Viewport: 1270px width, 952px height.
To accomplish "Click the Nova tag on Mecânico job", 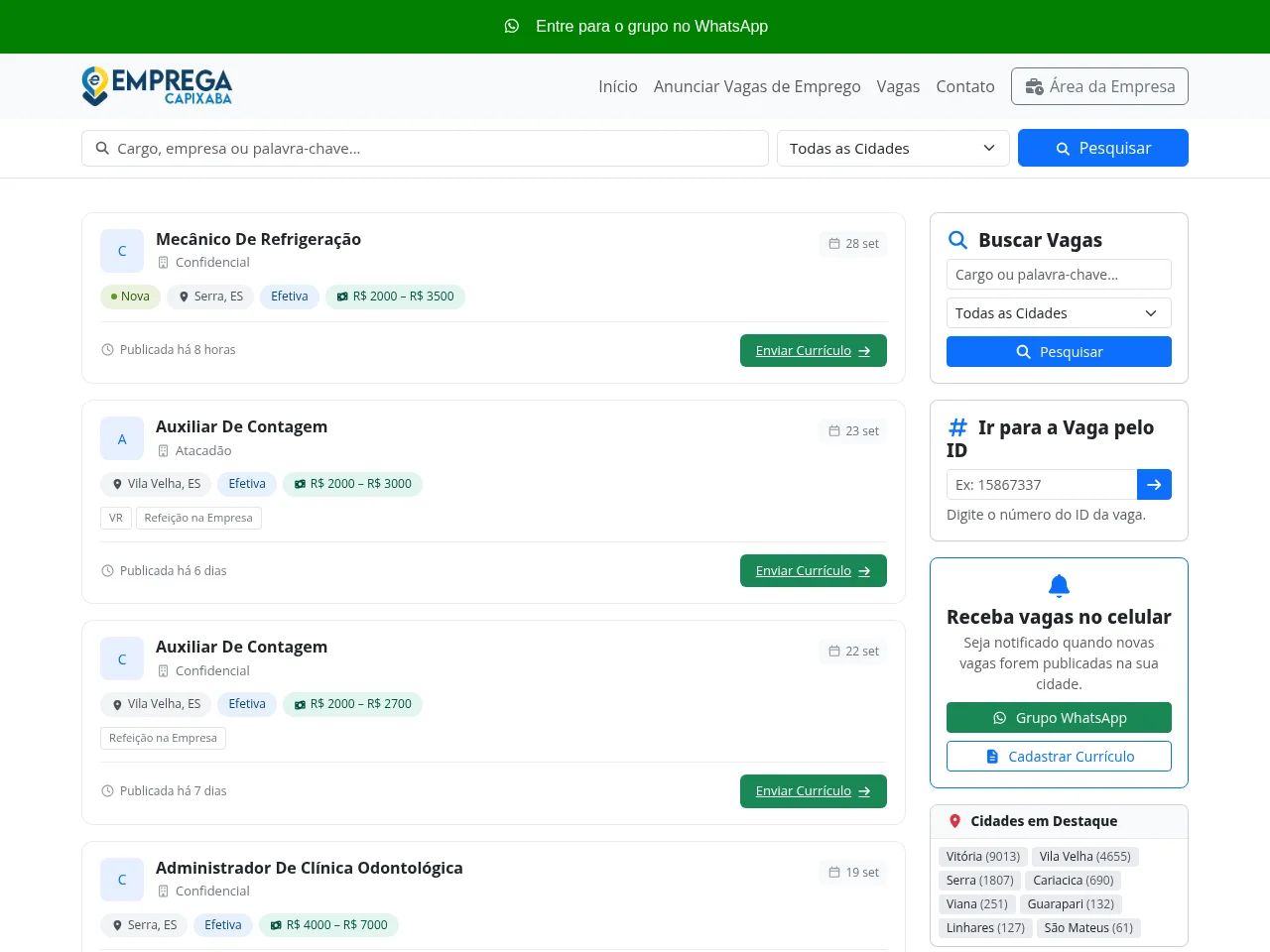I will 130,297.
